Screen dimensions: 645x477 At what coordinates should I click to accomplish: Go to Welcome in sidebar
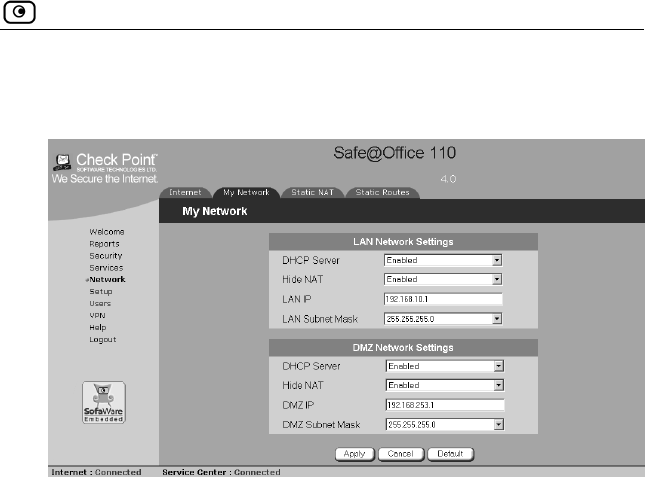[x=107, y=232]
